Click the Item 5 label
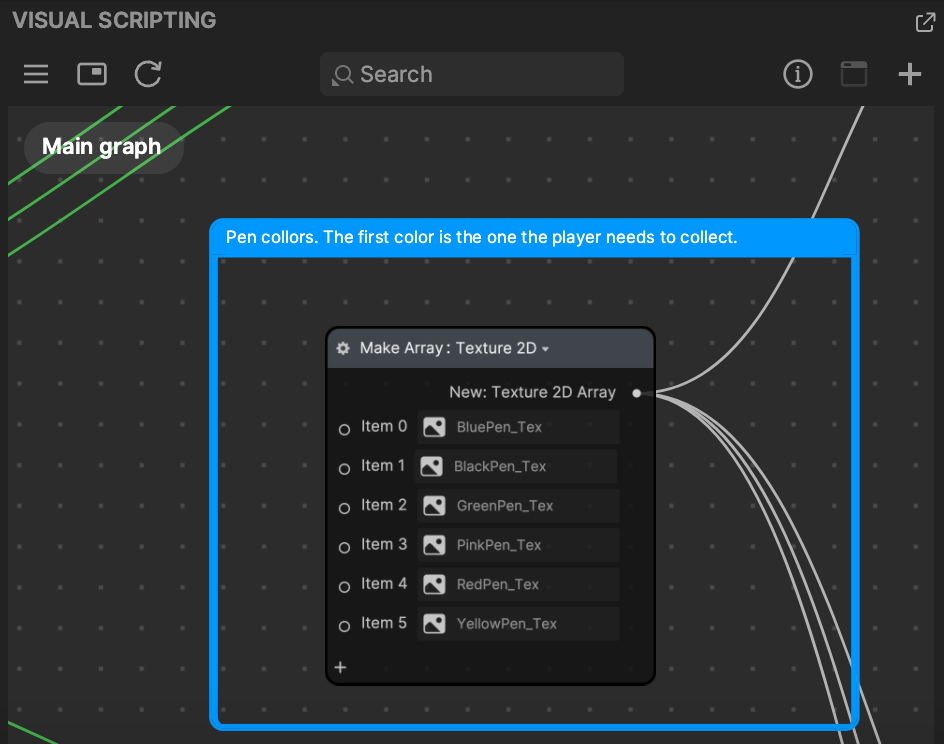 384,623
